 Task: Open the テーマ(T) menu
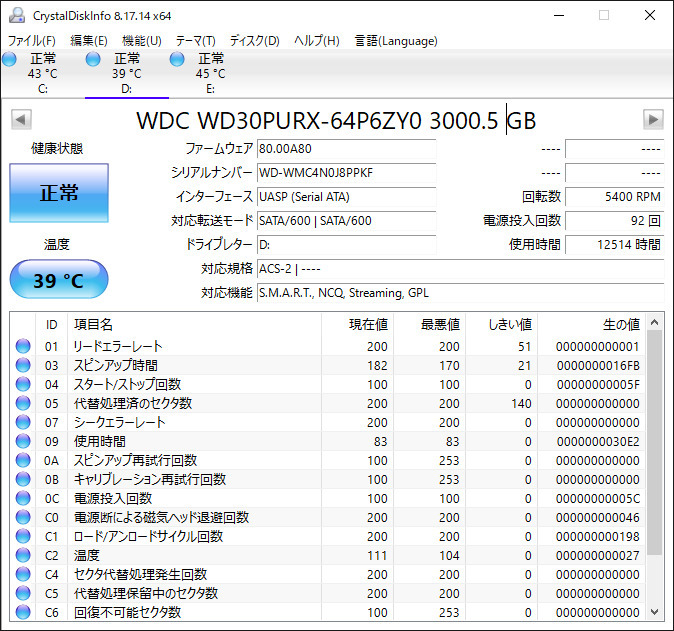[196, 41]
